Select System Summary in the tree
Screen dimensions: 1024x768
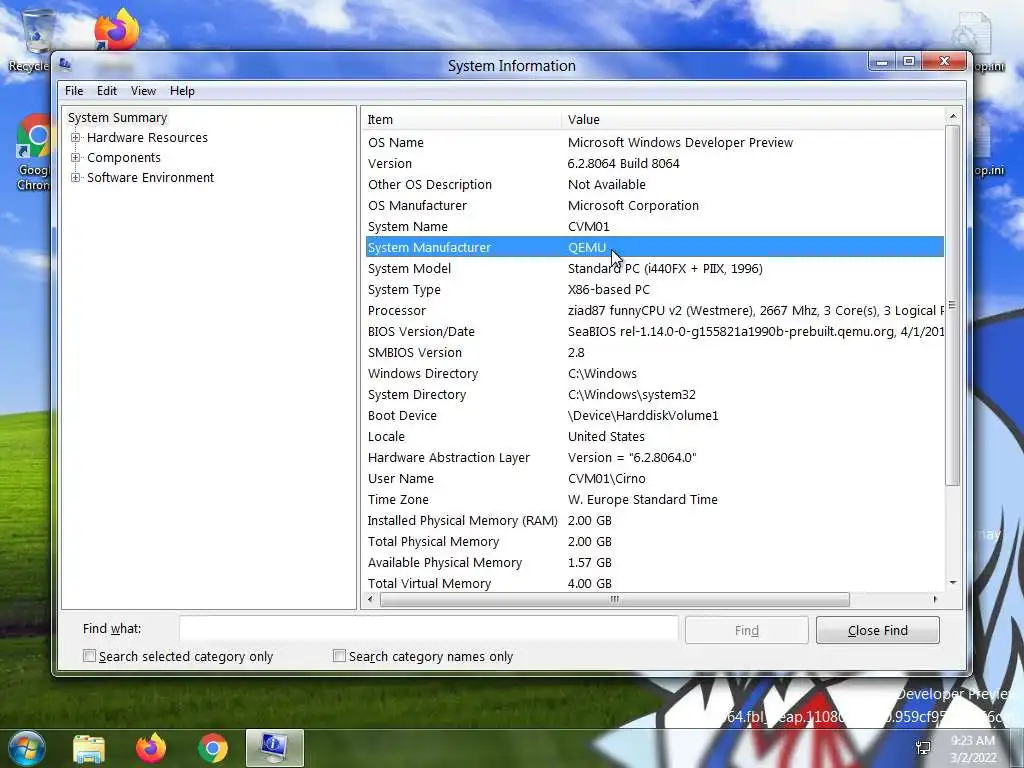[118, 118]
